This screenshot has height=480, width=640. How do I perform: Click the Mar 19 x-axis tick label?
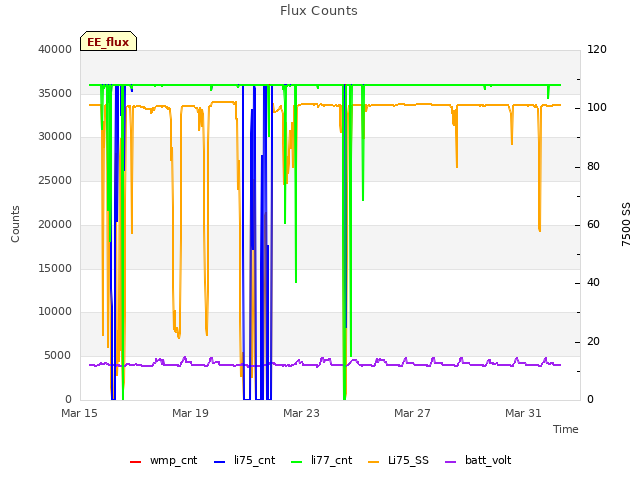pos(190,413)
